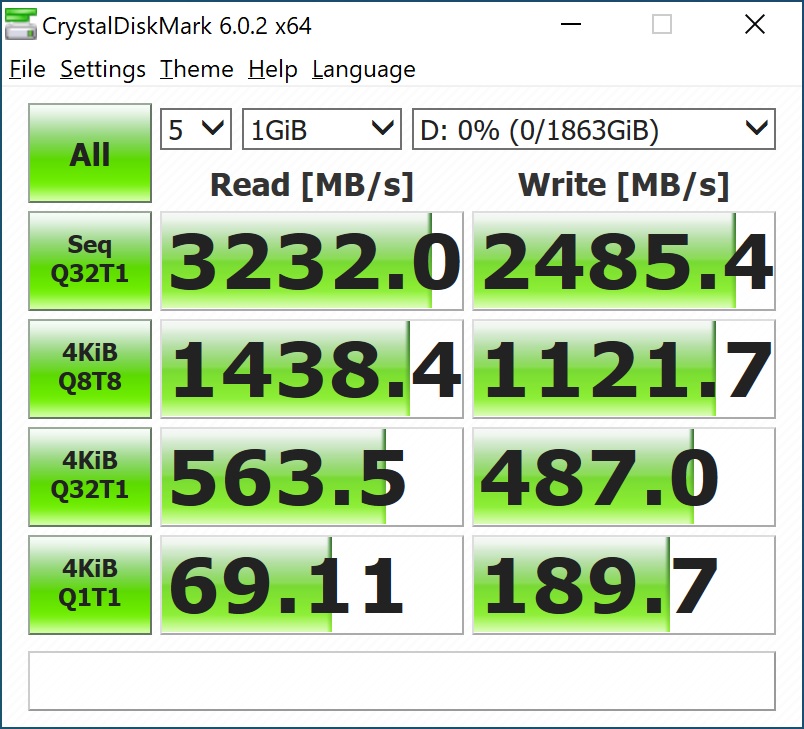Start the 4KiB Q8T8 test

click(90, 369)
